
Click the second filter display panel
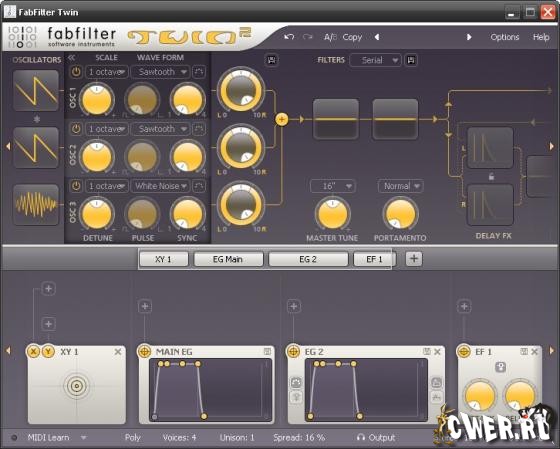[x=395, y=119]
